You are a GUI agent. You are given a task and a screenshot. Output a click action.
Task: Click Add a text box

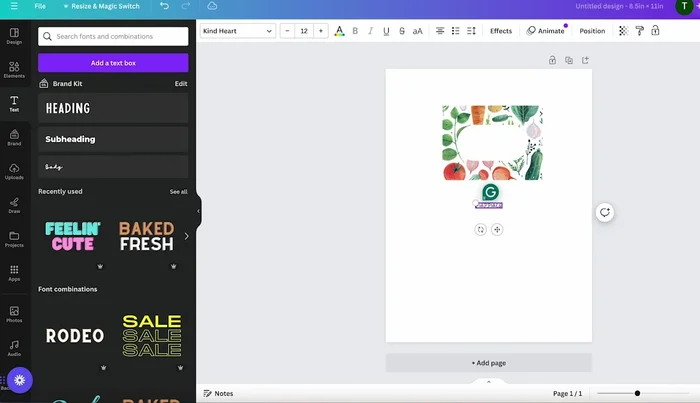tap(113, 63)
